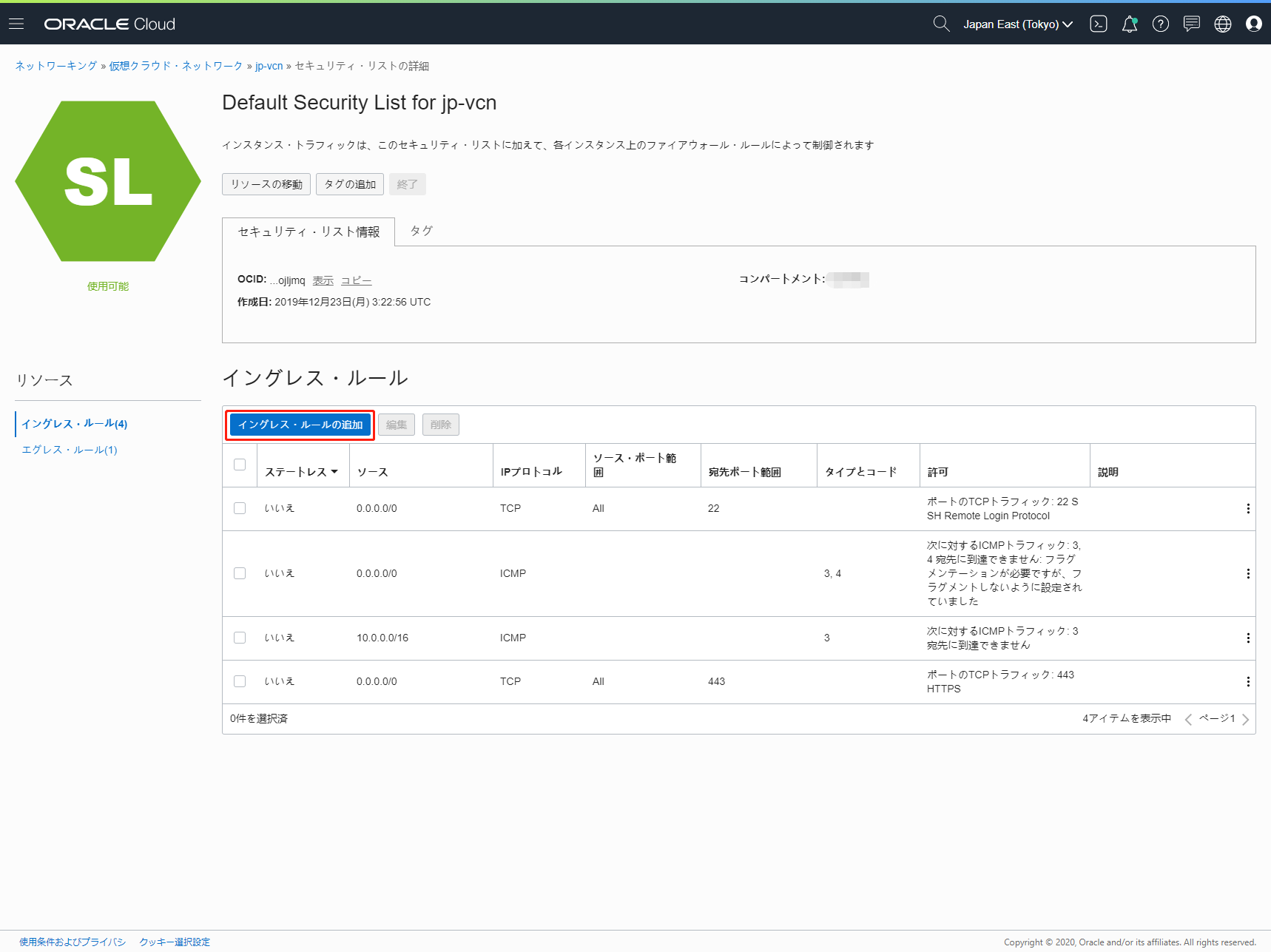
Task: Expand the Japan East (Tokyo) region dropdown
Action: click(x=1017, y=24)
